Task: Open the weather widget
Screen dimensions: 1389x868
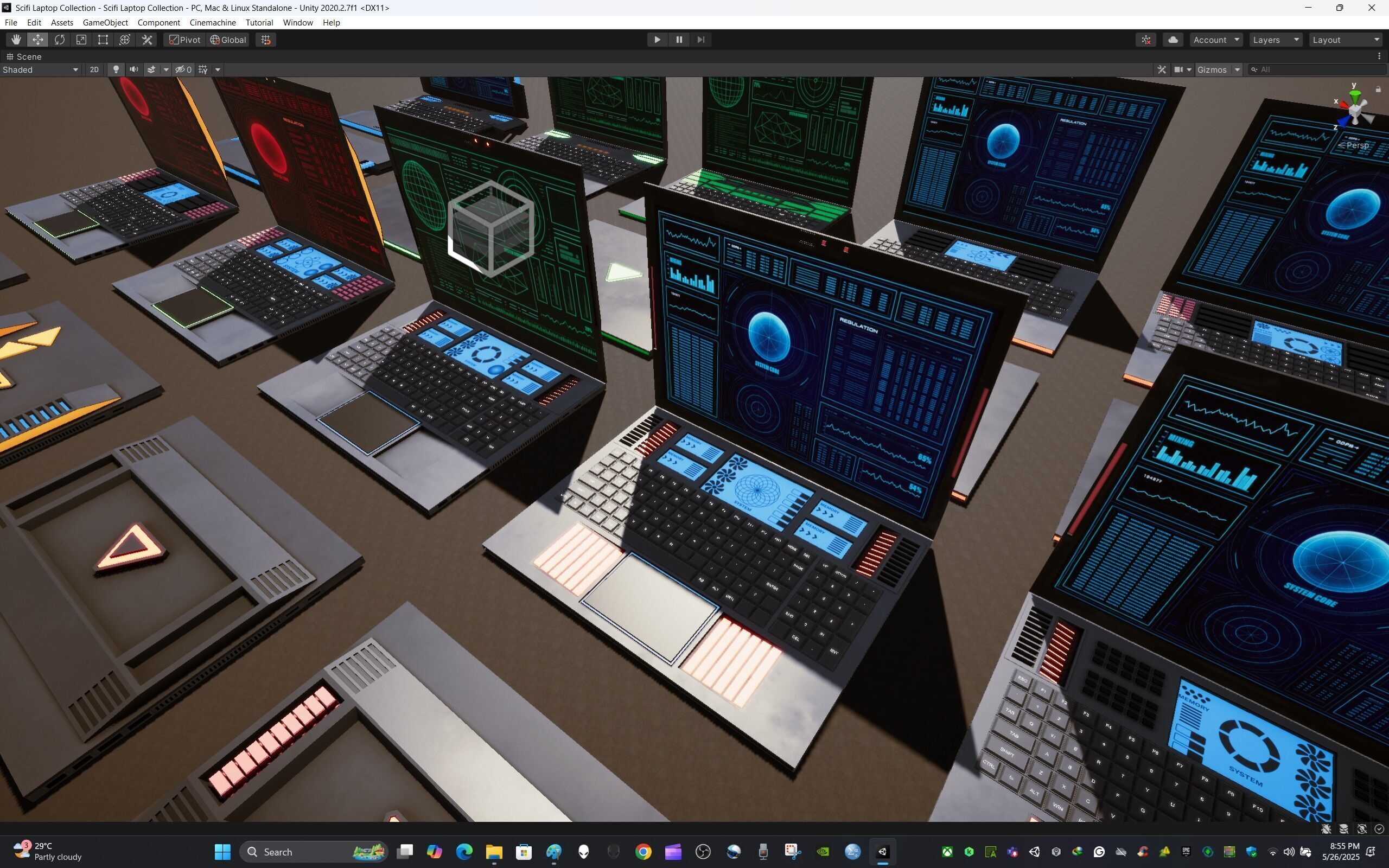Action: pos(48,851)
